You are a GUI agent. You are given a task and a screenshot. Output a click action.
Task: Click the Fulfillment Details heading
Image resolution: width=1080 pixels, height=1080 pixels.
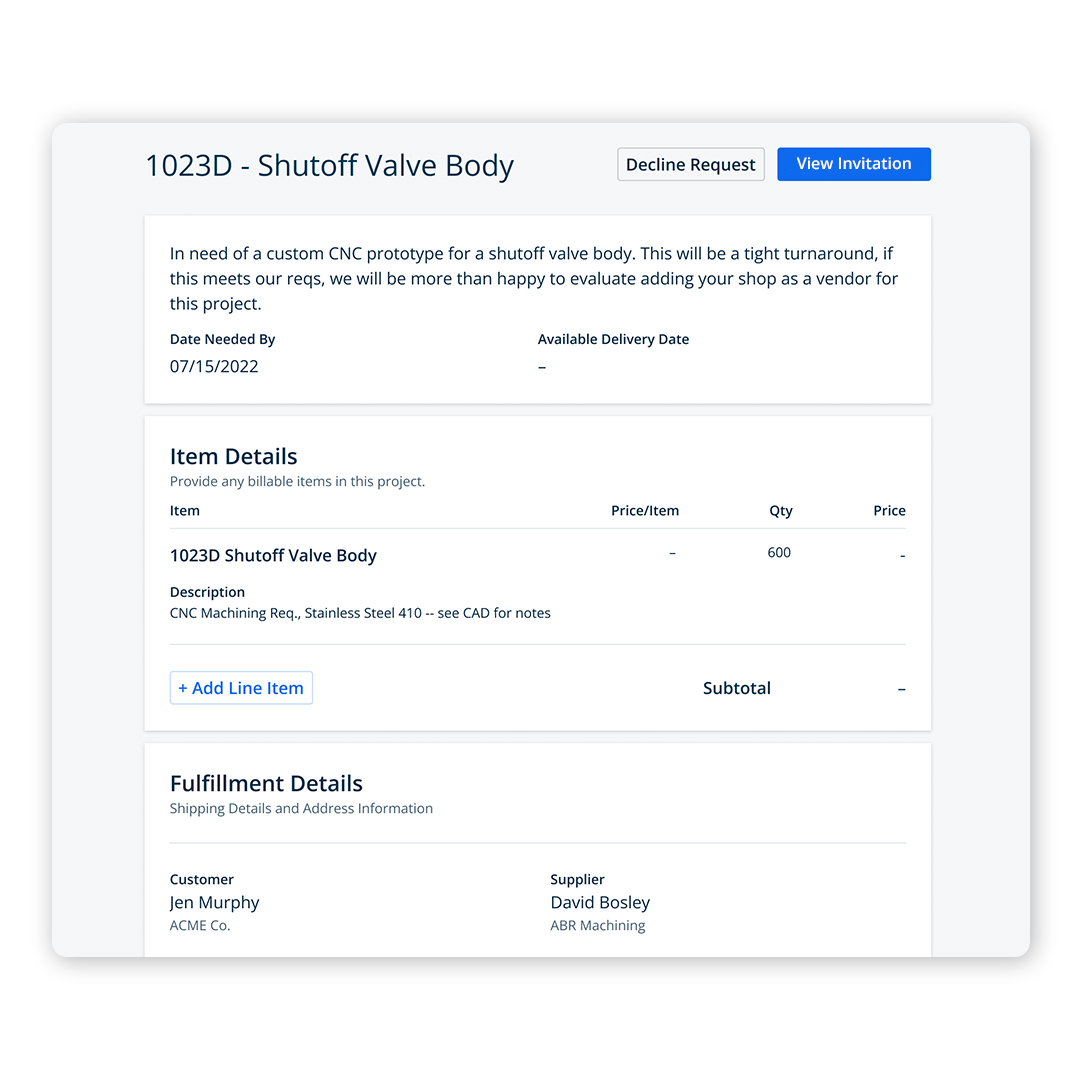point(266,784)
